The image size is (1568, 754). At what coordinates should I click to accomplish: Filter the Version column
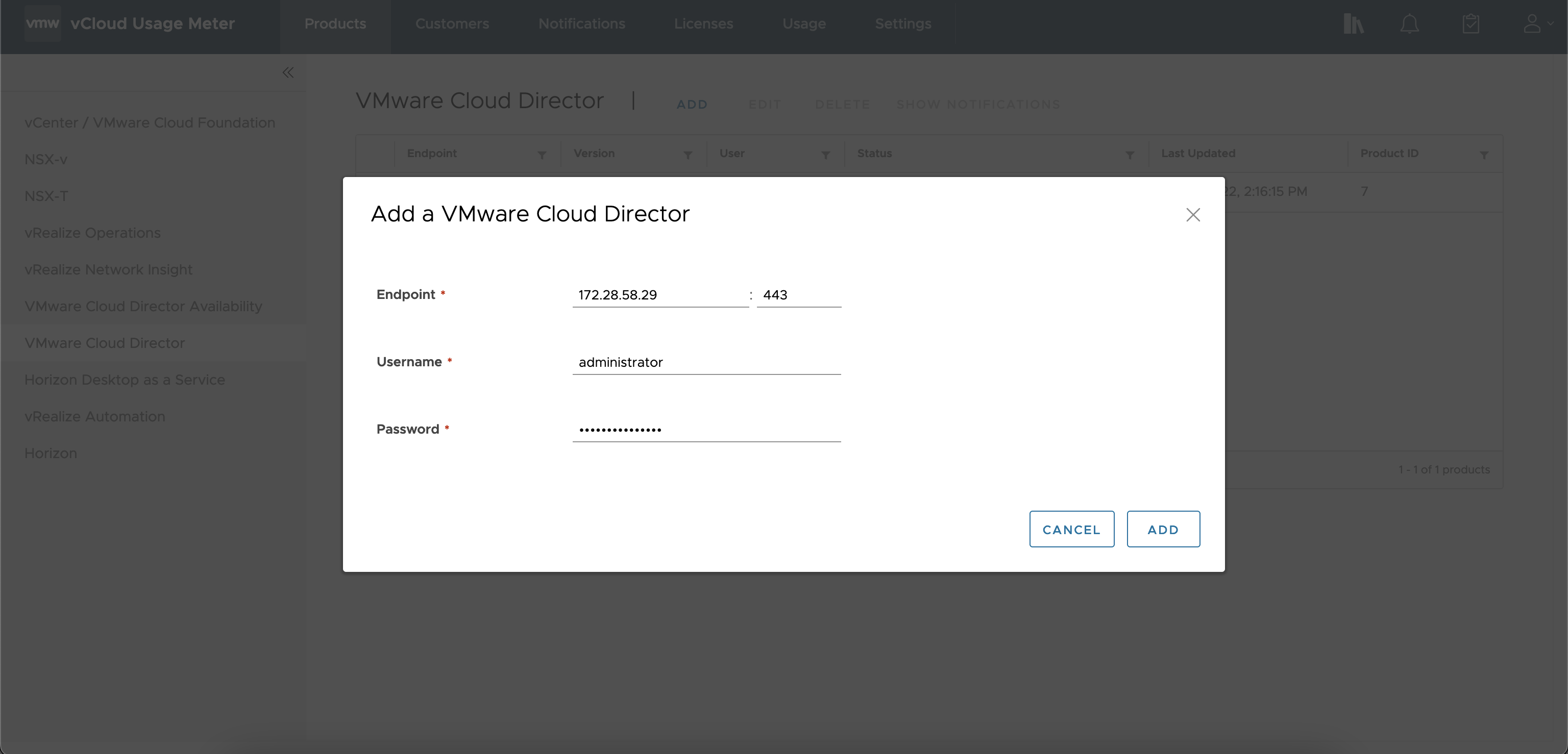[688, 155]
